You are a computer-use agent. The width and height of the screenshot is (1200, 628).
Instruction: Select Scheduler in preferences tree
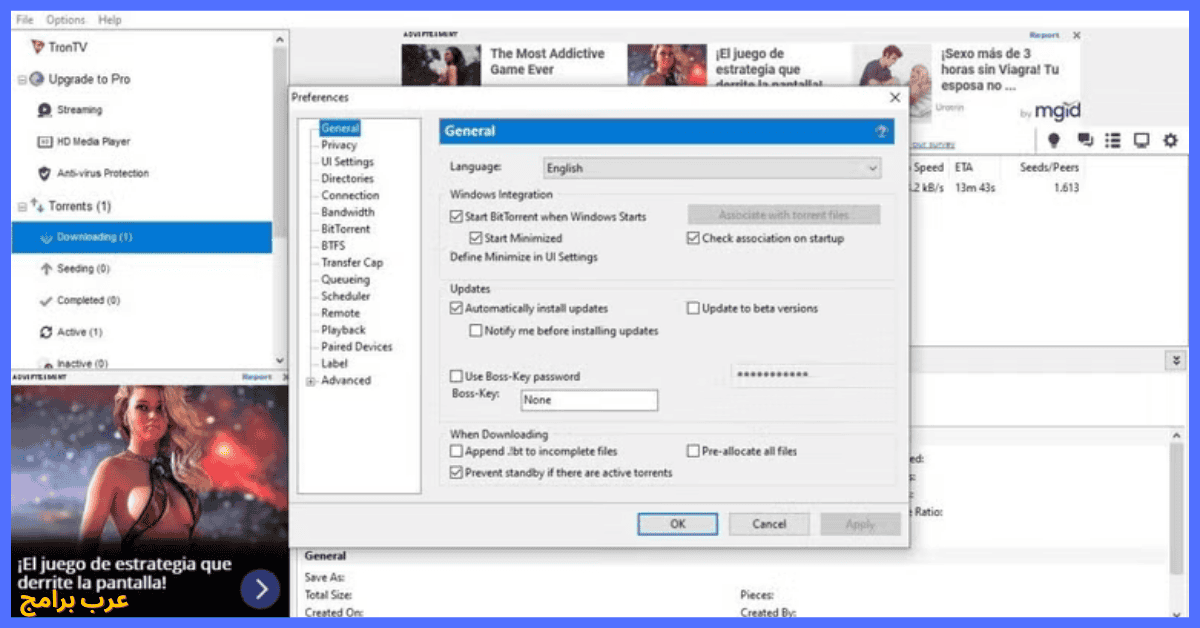(346, 297)
